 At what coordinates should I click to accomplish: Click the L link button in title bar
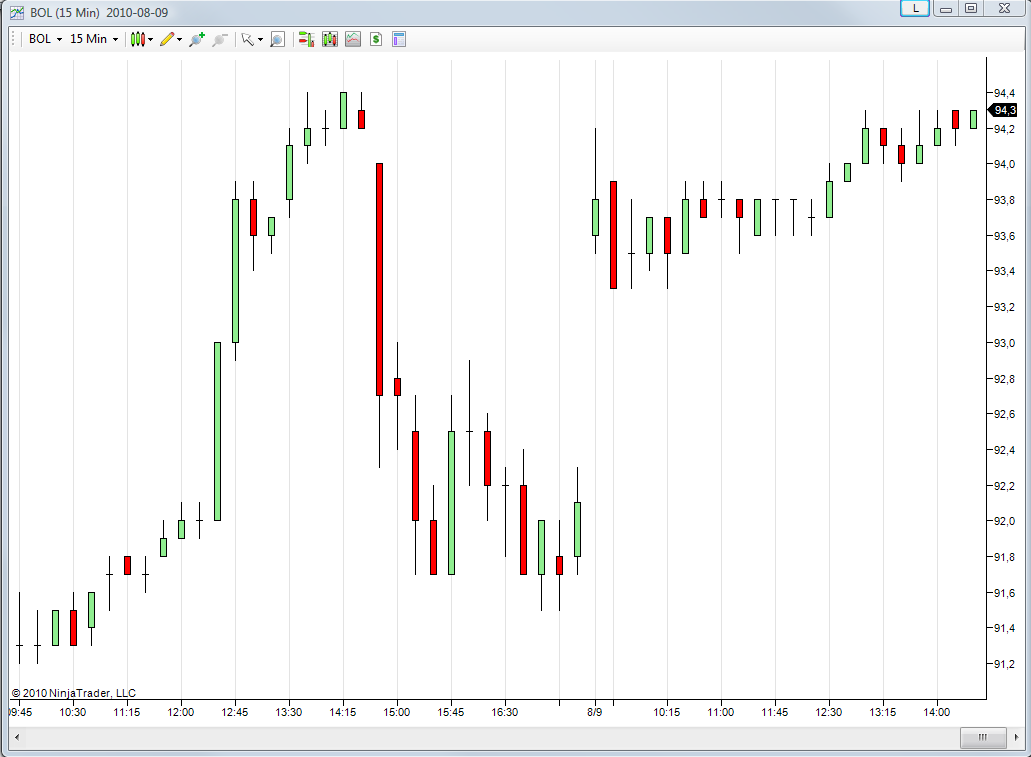point(915,9)
